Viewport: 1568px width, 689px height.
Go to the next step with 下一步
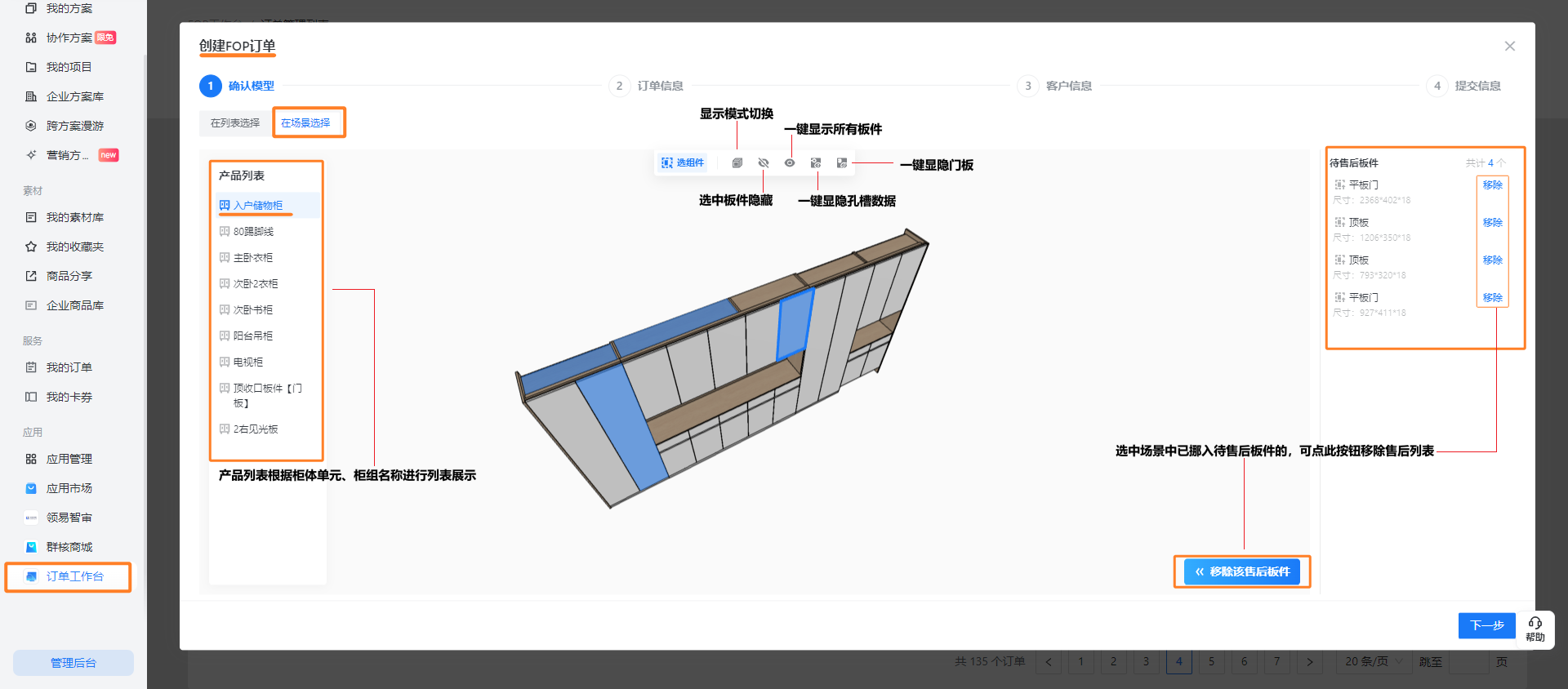coord(1486,625)
